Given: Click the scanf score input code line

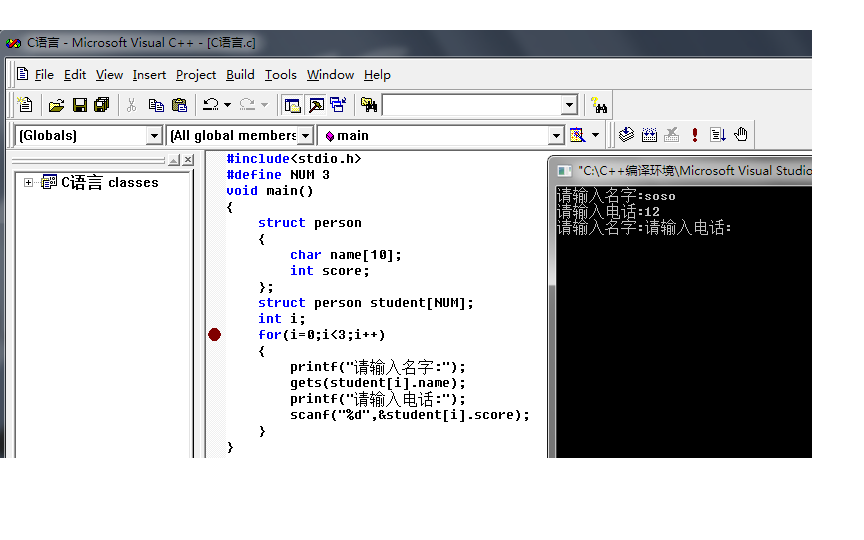Looking at the screenshot, I should (x=409, y=414).
